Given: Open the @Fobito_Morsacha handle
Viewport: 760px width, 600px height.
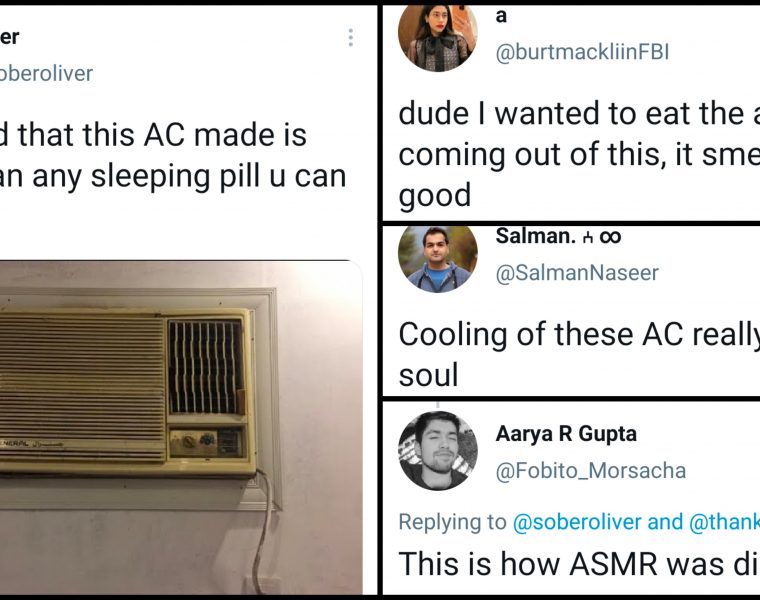Looking at the screenshot, I should coord(590,471).
